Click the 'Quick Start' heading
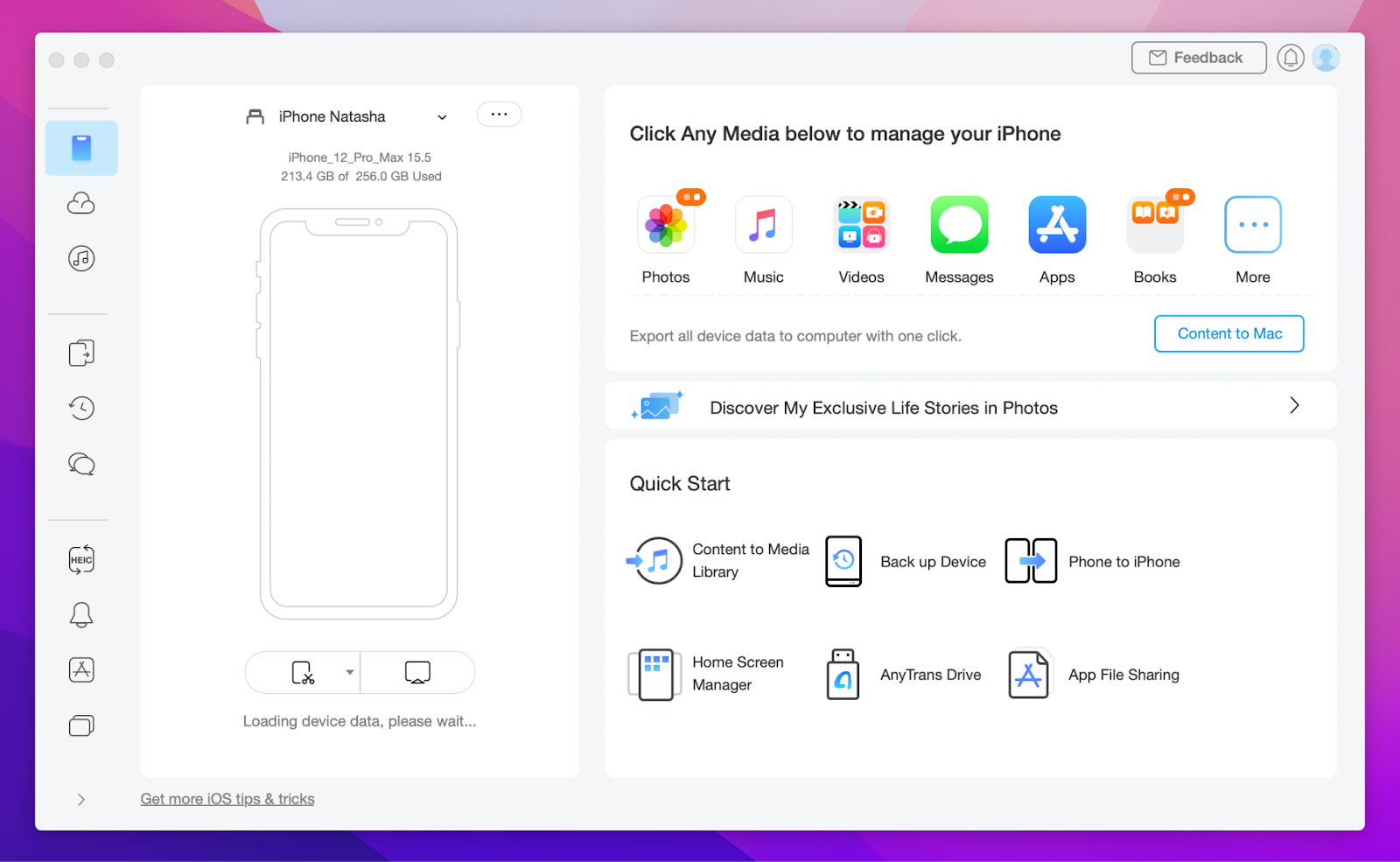Viewport: 1400px width, 862px height. [x=680, y=484]
